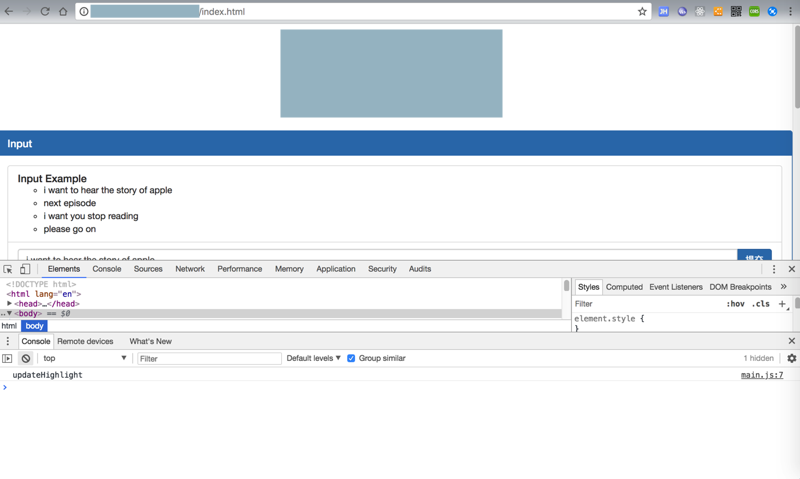The height and width of the screenshot is (479, 800).
Task: Open the What's New drawer tab
Action: (x=150, y=341)
